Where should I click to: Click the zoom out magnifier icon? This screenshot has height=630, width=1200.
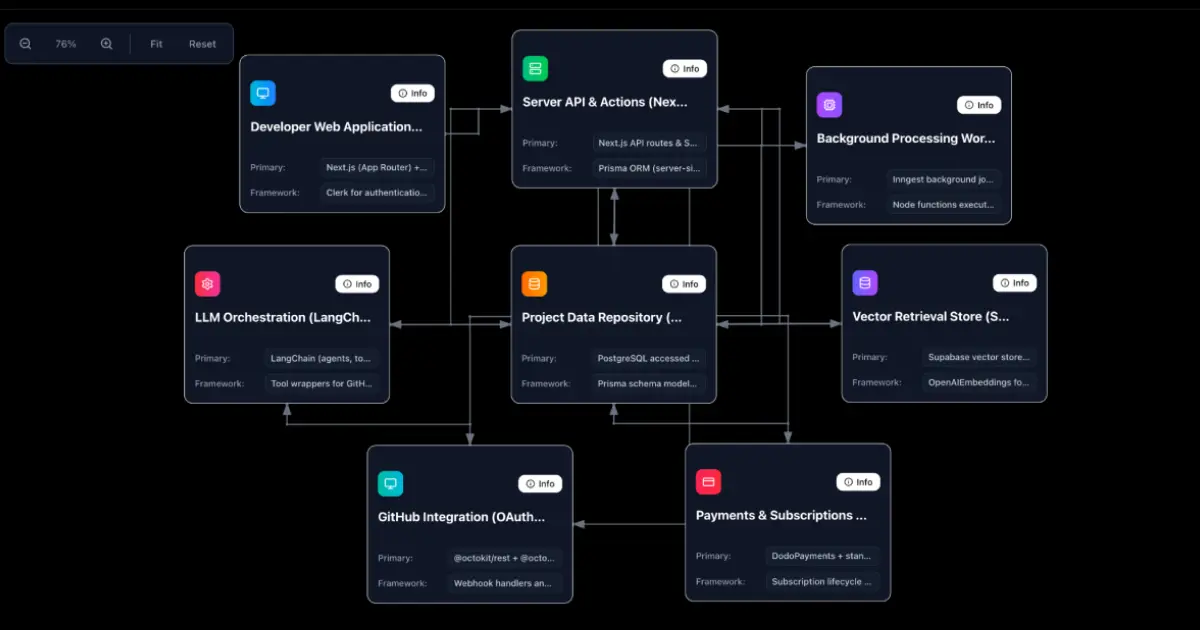25,44
